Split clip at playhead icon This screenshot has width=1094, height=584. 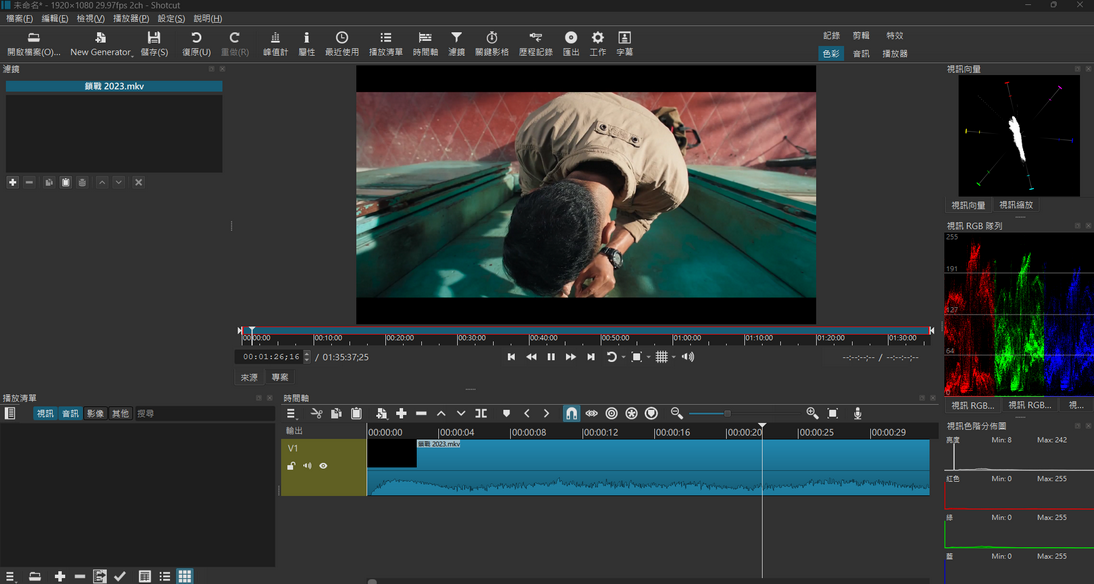pyautogui.click(x=481, y=414)
